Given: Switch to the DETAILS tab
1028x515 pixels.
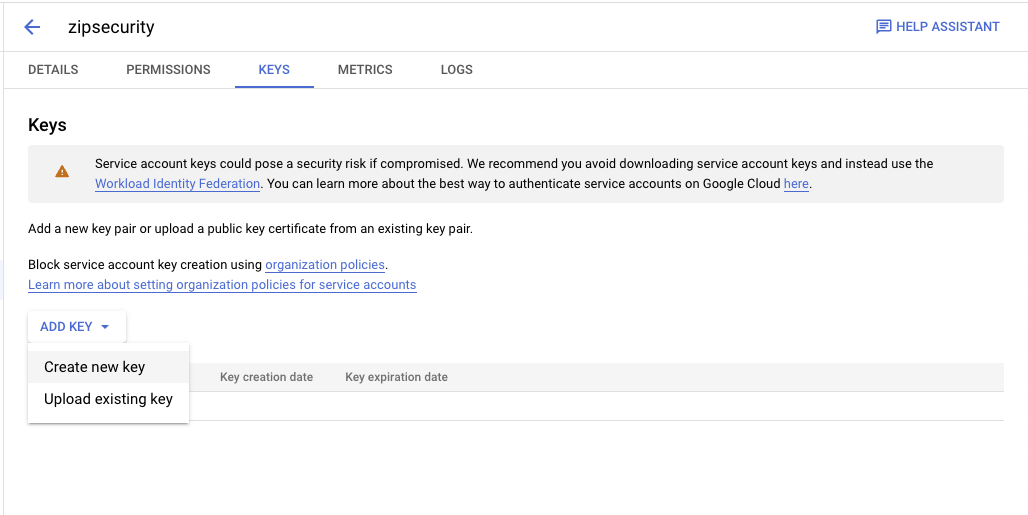Looking at the screenshot, I should [x=53, y=70].
